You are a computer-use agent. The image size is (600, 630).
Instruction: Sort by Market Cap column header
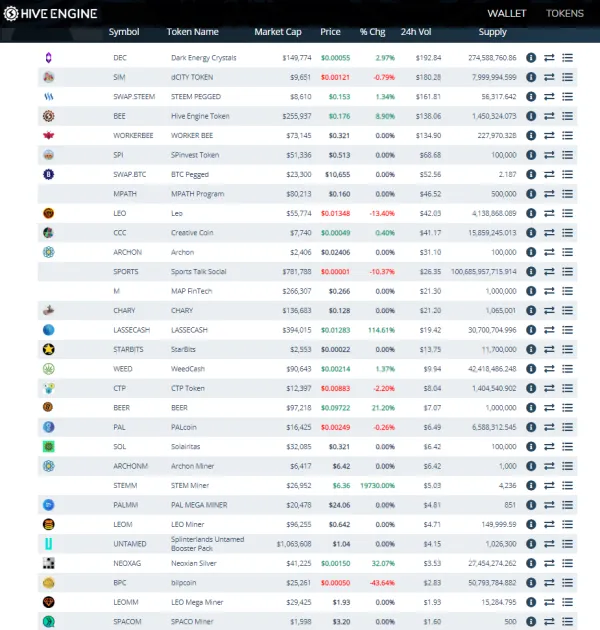(x=278, y=32)
